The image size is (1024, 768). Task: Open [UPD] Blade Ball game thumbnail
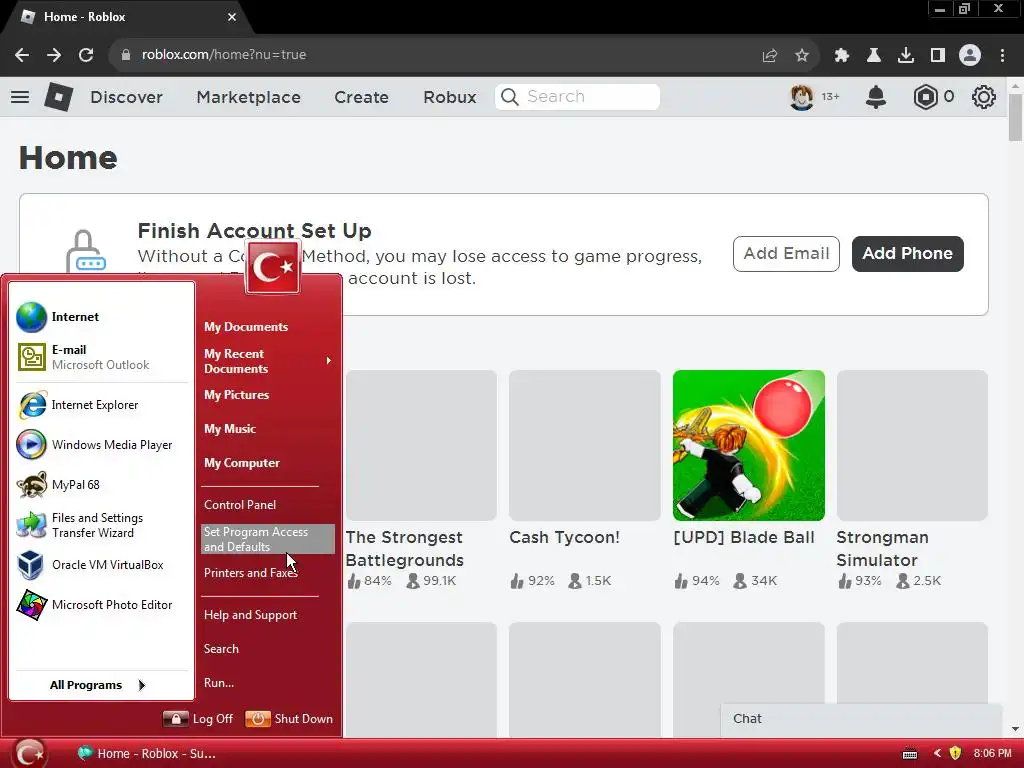748,445
